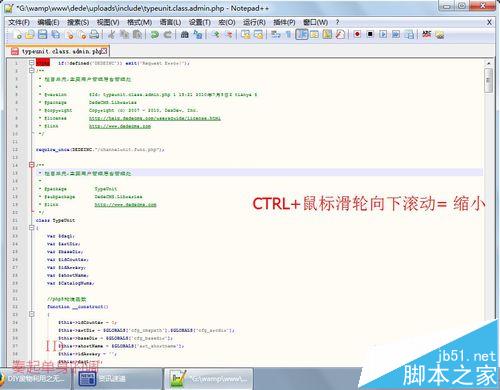The height and width of the screenshot is (390, 500).
Task: Open the 文件(F) menu
Action: coord(19,22)
